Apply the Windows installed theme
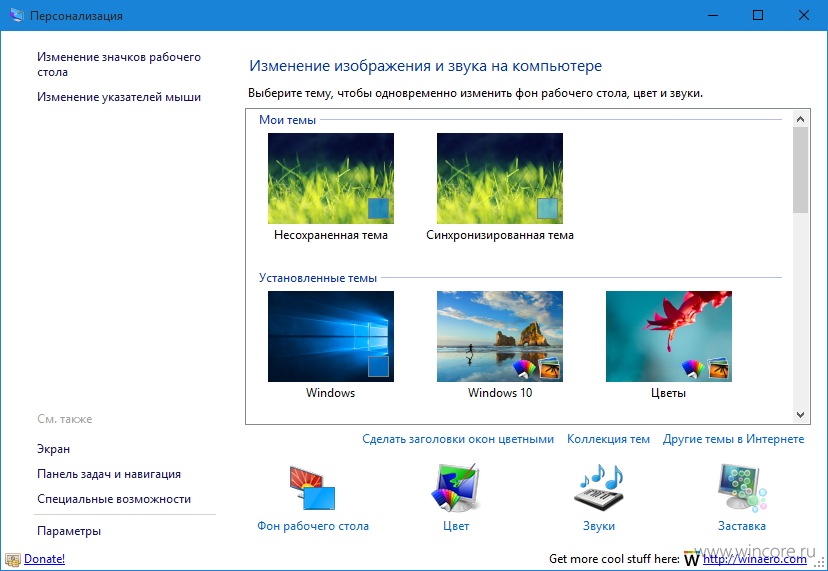 [331, 336]
